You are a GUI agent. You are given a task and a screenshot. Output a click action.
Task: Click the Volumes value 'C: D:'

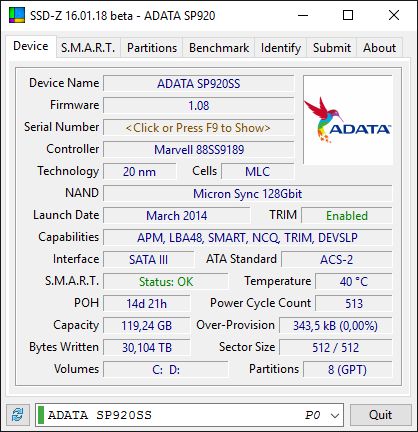pos(166,370)
